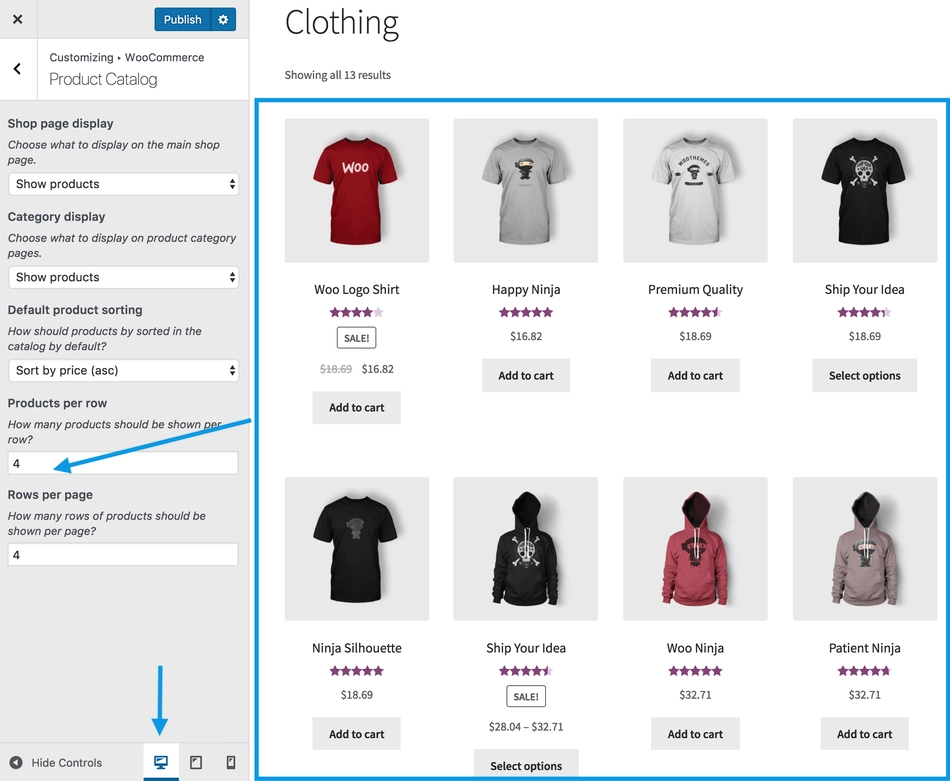
Task: Click the star rating of Woo Ninja
Action: (695, 671)
